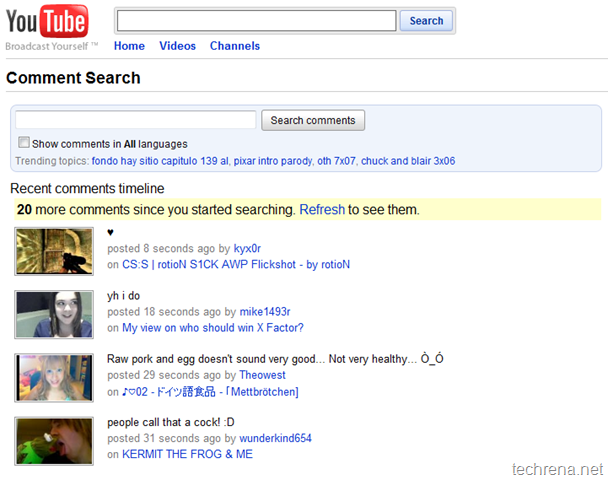This screenshot has width=608, height=480.
Task: Click the 'yh i do' comment text
Action: coord(123,296)
